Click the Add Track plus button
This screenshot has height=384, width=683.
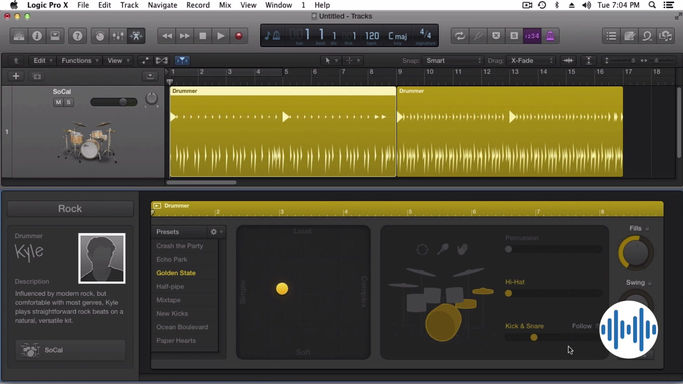click(16, 76)
